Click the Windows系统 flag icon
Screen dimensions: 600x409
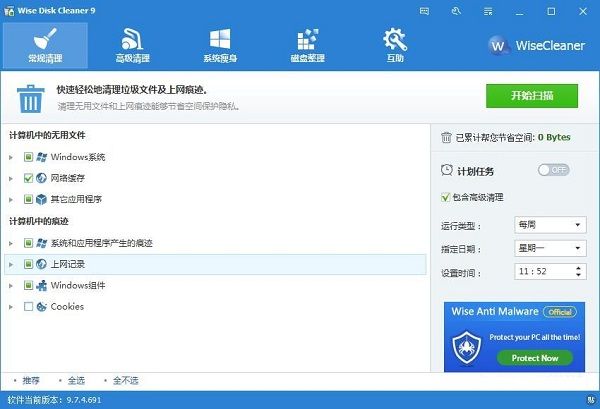tap(41, 157)
